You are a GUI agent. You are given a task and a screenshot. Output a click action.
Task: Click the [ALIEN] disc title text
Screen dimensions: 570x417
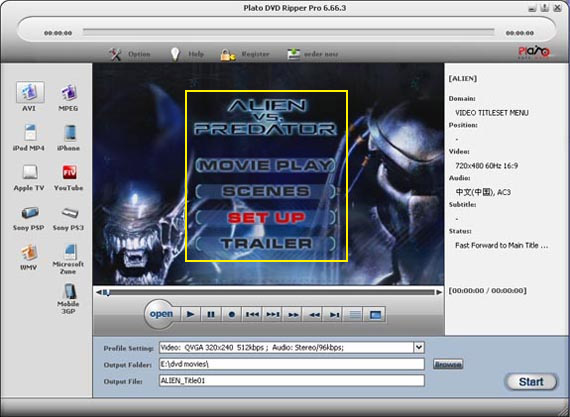tap(463, 79)
